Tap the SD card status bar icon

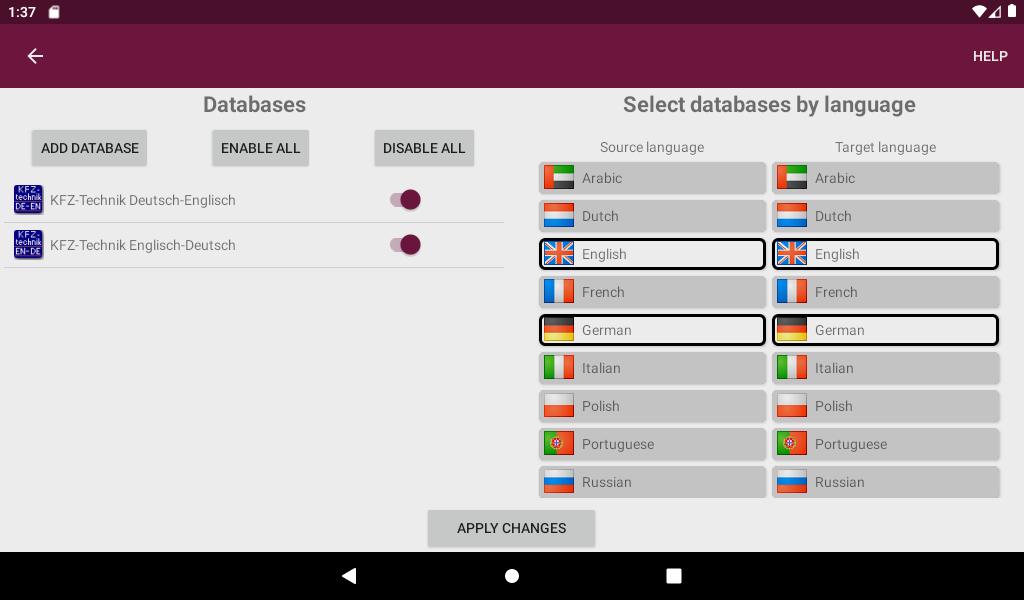(x=54, y=12)
